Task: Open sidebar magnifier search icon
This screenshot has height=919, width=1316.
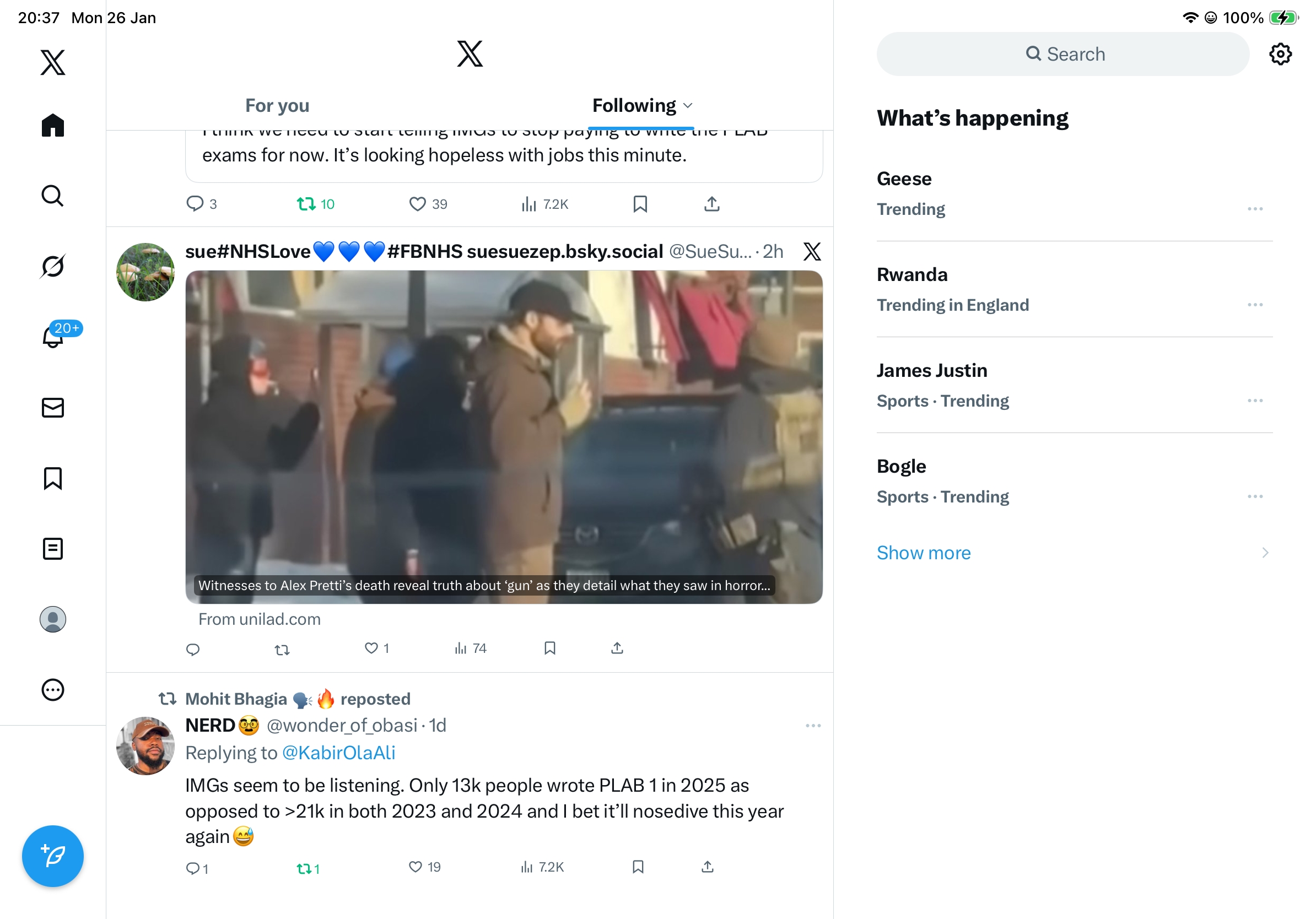Action: tap(53, 196)
